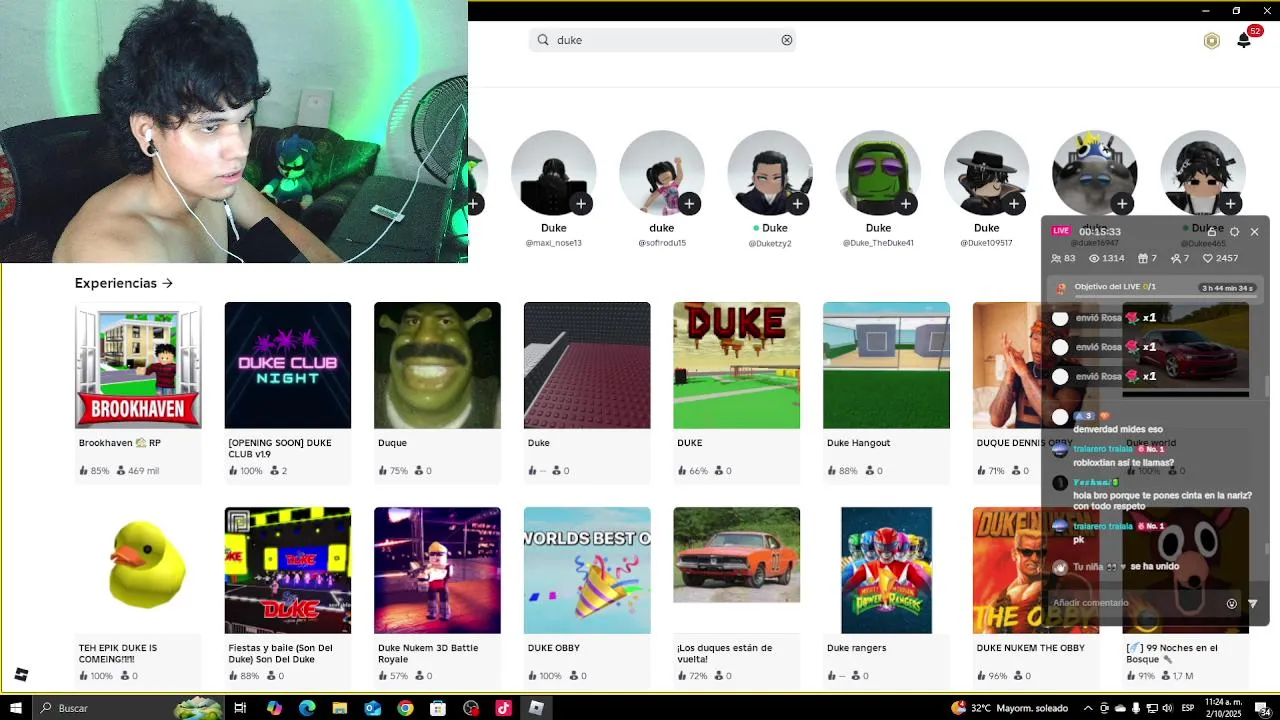
Task: Click DUKE green field experience thumbnail
Action: pos(737,365)
